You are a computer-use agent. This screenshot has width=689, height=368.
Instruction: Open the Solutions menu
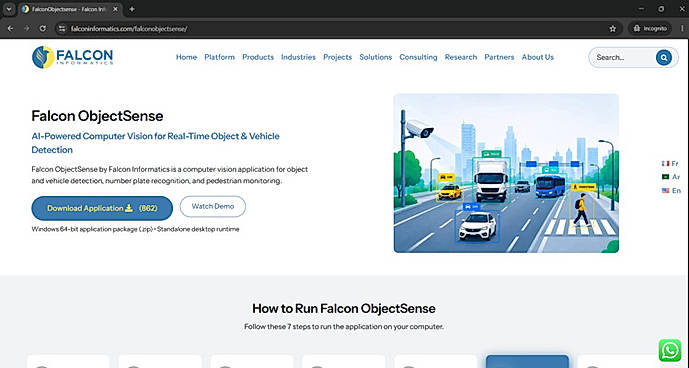(376, 57)
